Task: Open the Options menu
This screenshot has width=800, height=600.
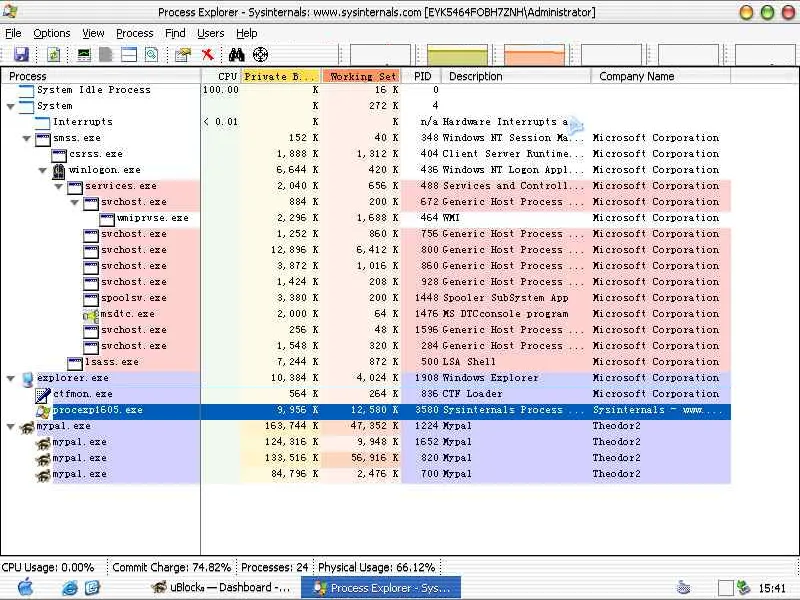Action: click(52, 33)
